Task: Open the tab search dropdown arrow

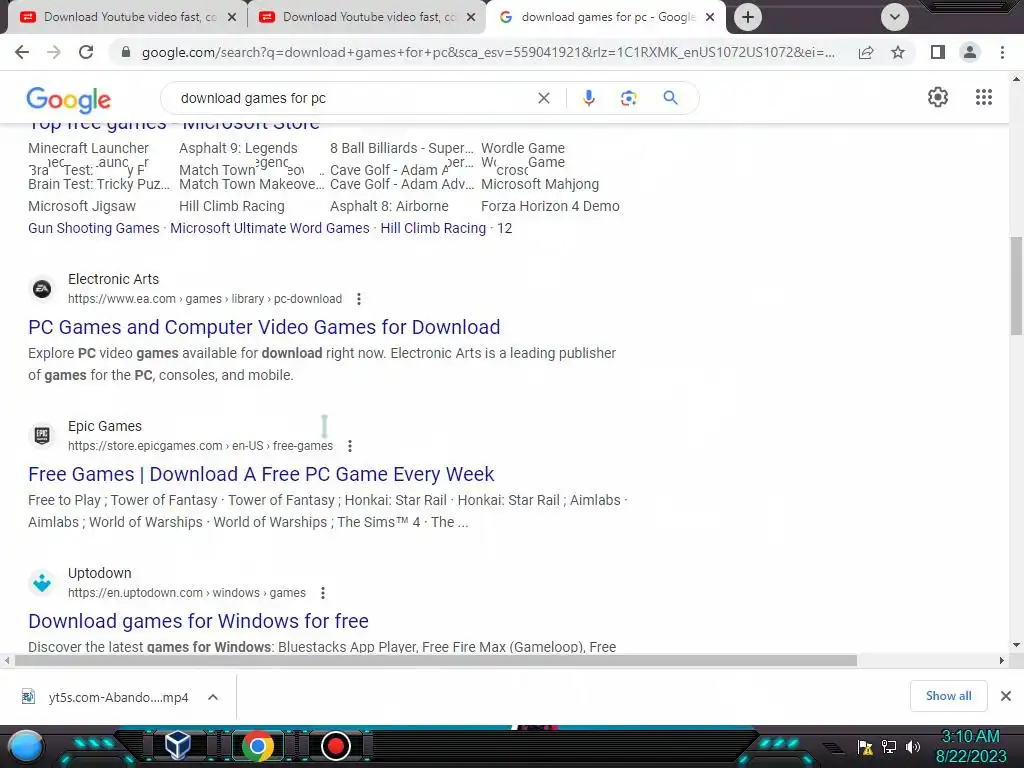Action: pos(895,17)
